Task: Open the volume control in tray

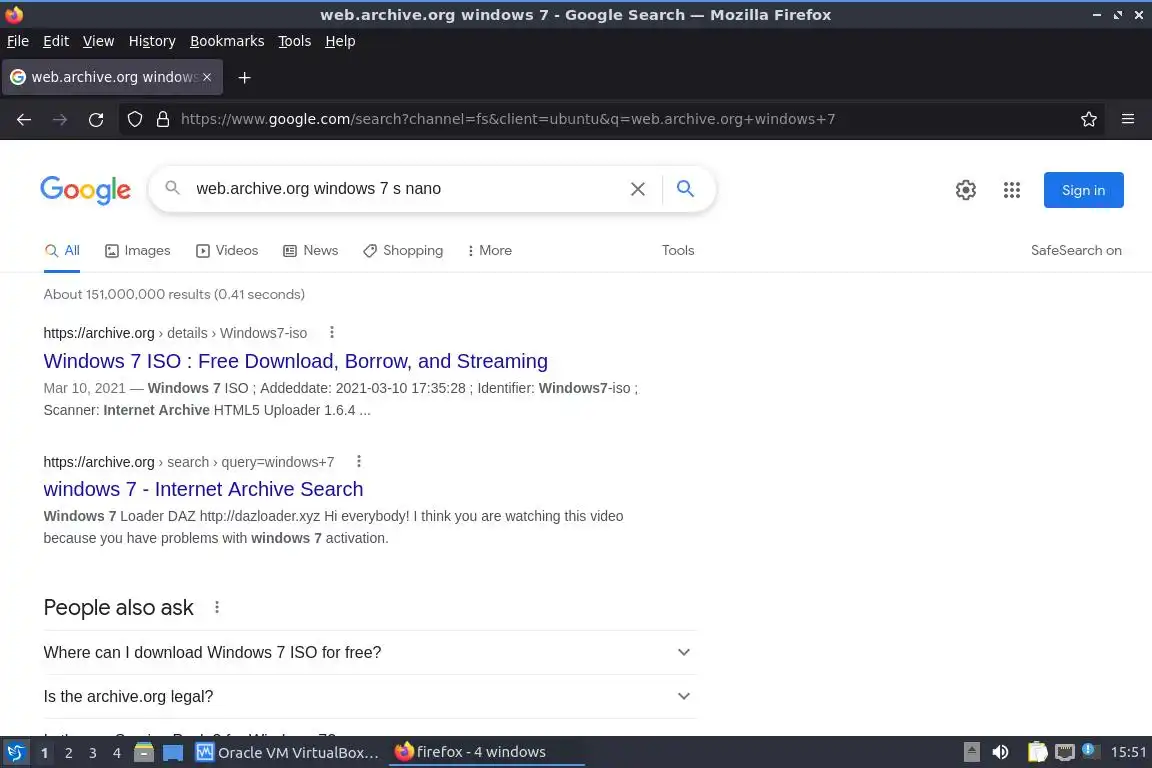Action: [1000, 752]
